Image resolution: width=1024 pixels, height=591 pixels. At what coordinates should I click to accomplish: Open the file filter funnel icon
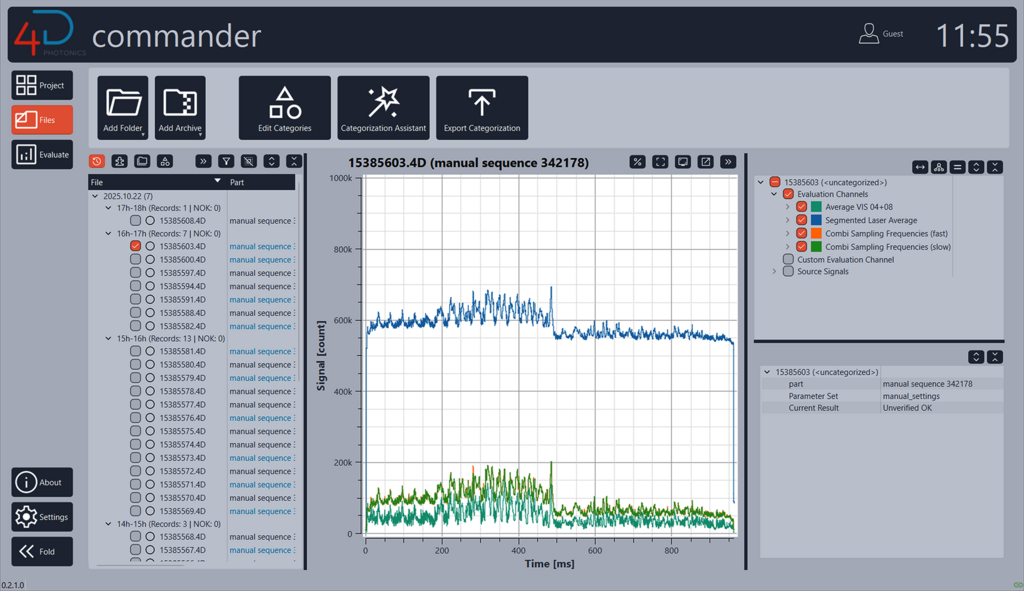(226, 161)
